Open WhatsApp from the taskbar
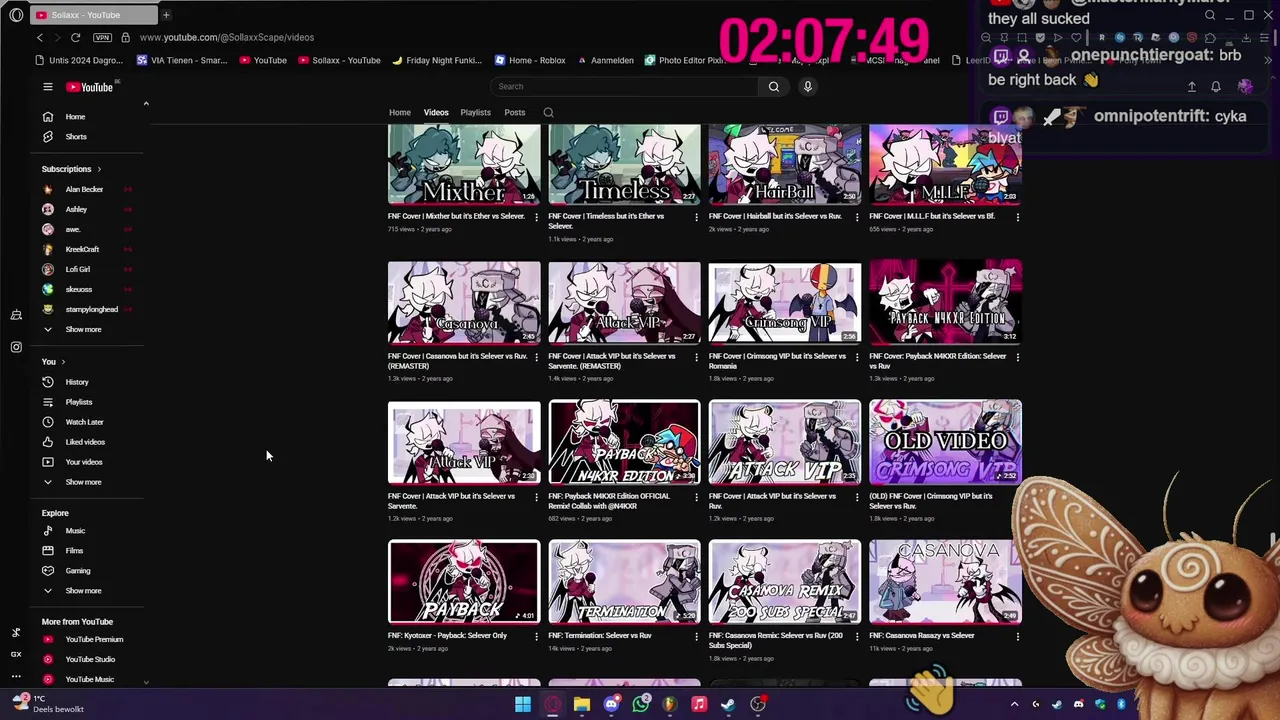The width and height of the screenshot is (1280, 720). tap(641, 705)
